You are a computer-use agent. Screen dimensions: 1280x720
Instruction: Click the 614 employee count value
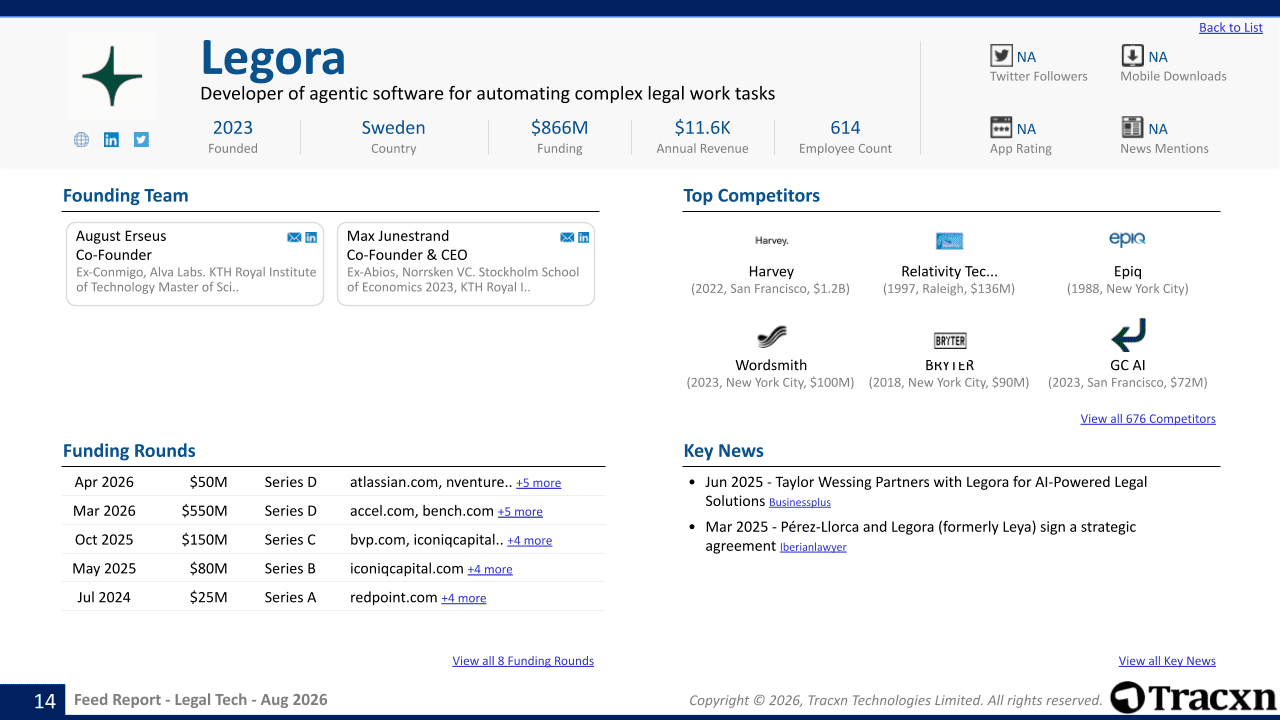point(845,128)
